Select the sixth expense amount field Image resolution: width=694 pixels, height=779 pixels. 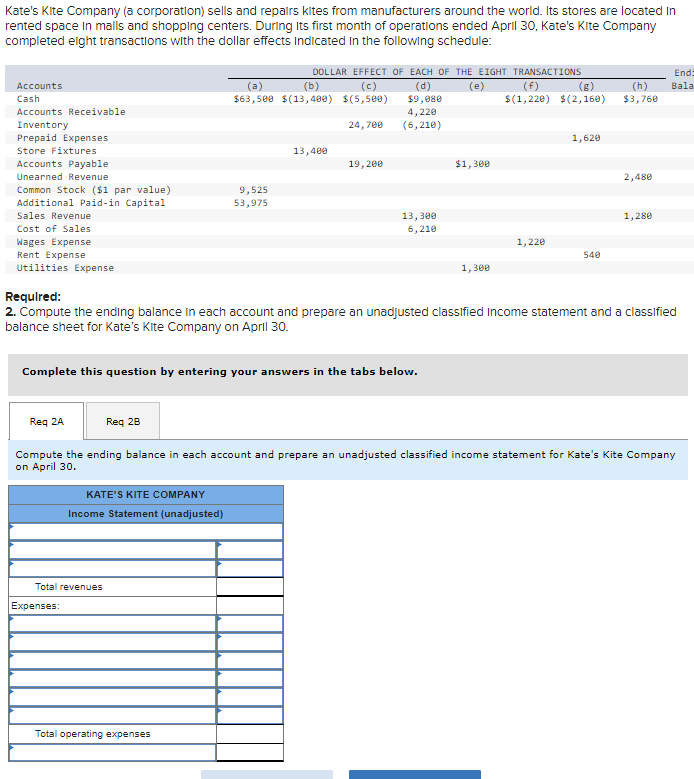tap(250, 715)
